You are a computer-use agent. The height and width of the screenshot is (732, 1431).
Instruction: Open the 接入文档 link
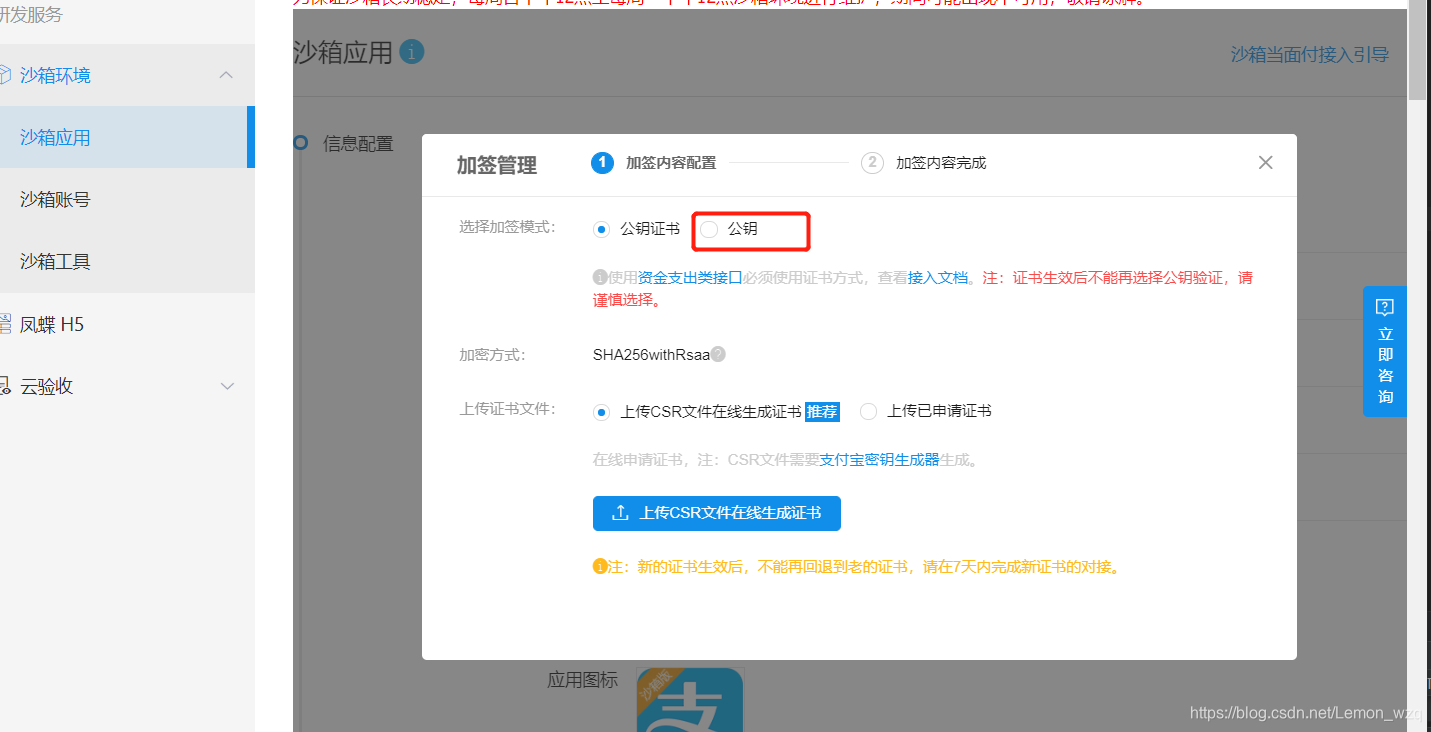click(938, 278)
